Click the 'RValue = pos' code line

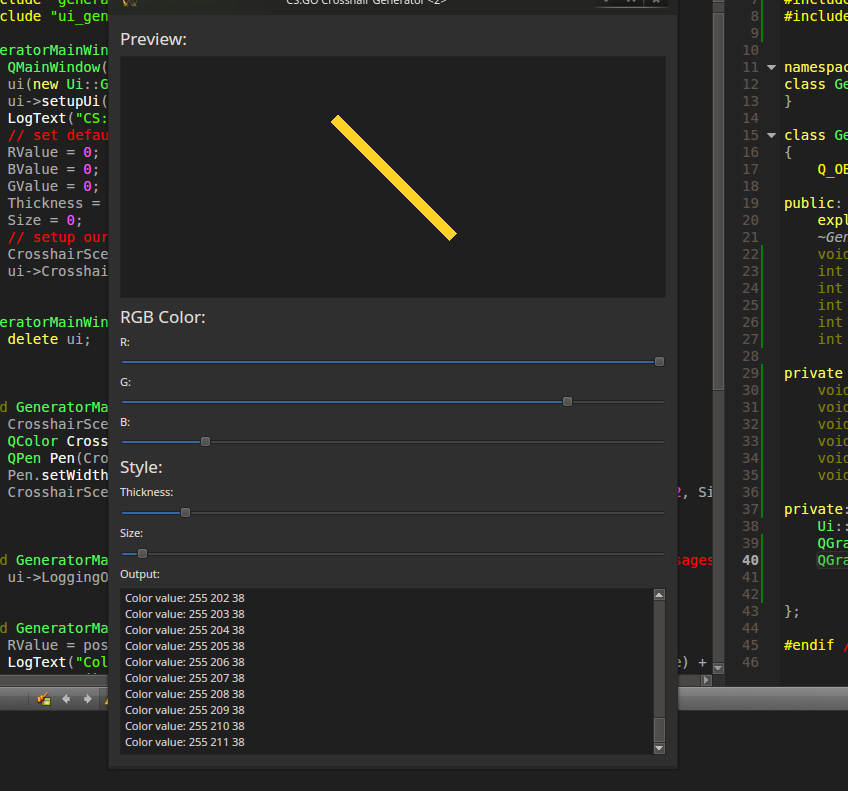(58, 645)
